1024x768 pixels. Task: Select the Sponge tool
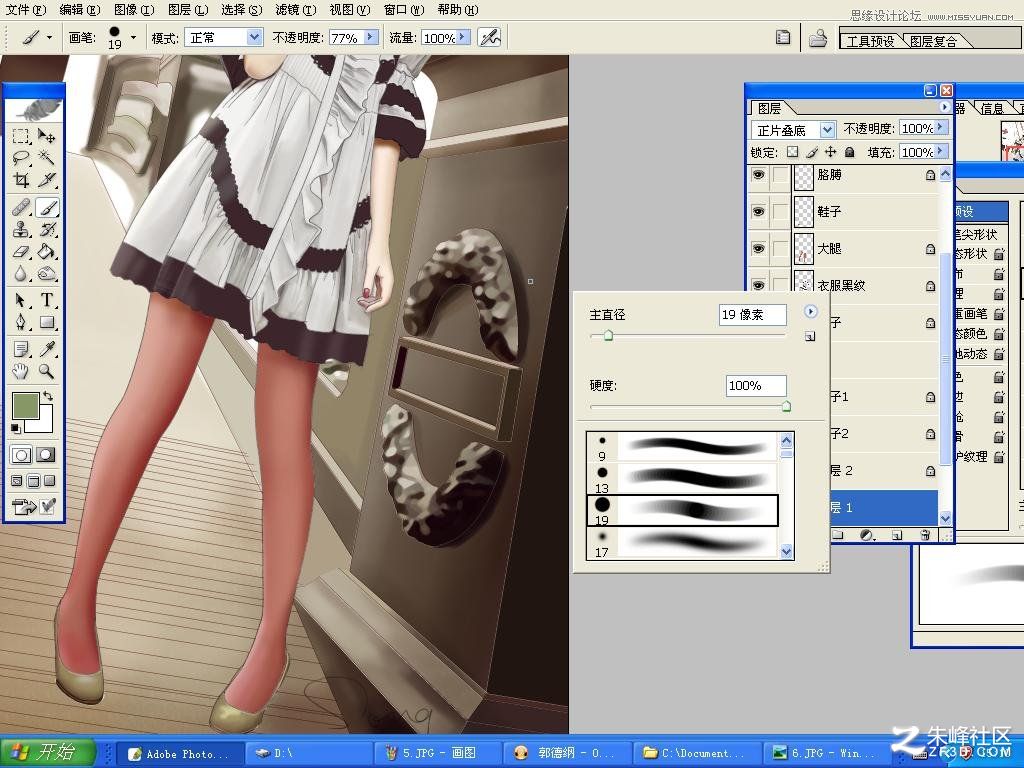pyautogui.click(x=46, y=272)
